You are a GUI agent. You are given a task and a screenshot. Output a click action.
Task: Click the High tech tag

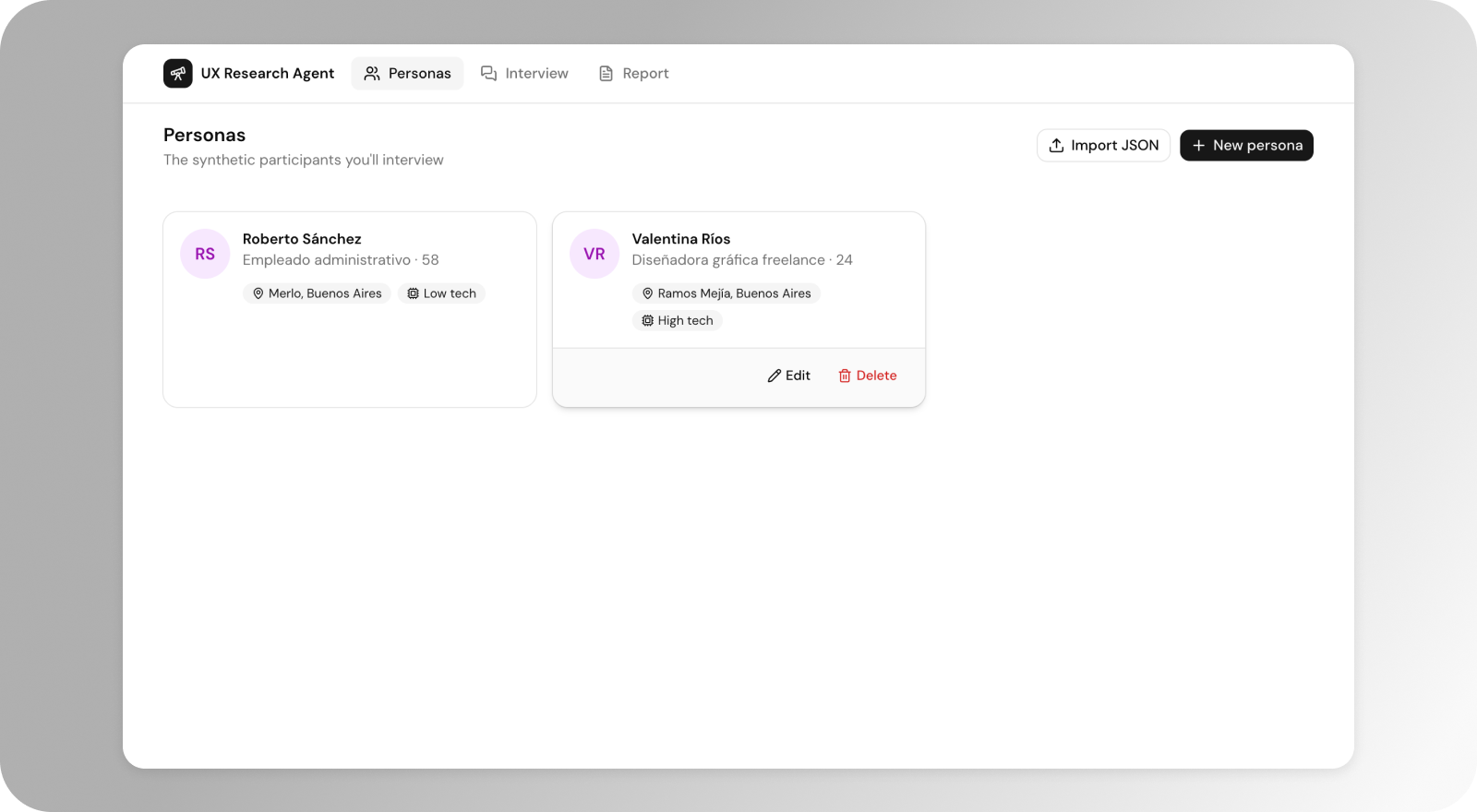tap(678, 321)
